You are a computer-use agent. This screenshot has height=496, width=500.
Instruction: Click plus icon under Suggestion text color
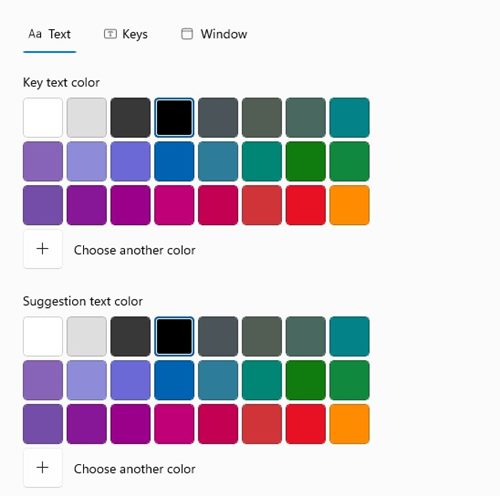coord(43,468)
